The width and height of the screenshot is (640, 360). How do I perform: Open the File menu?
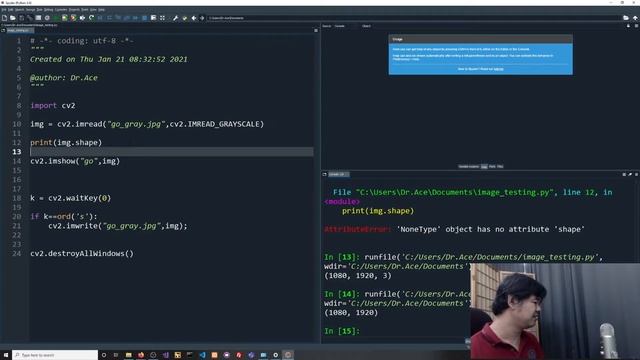tap(4, 9)
